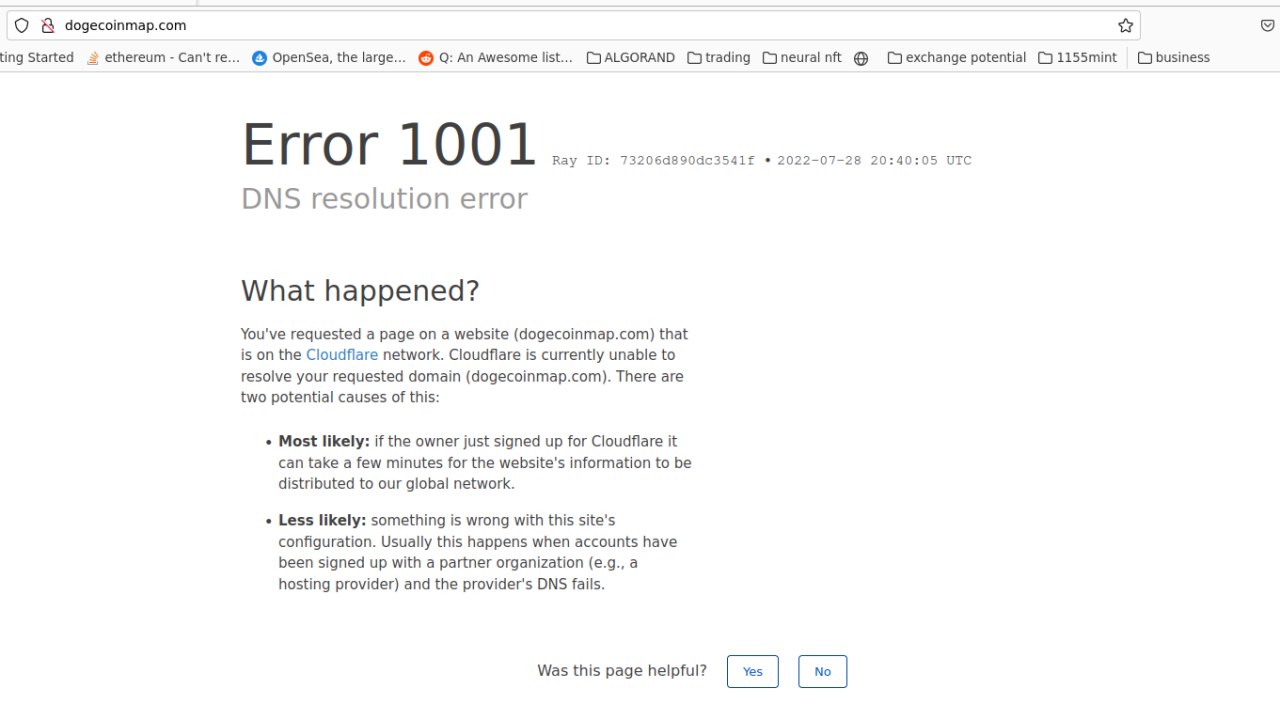Expand the exchange potential bookmarks folder

957,58
